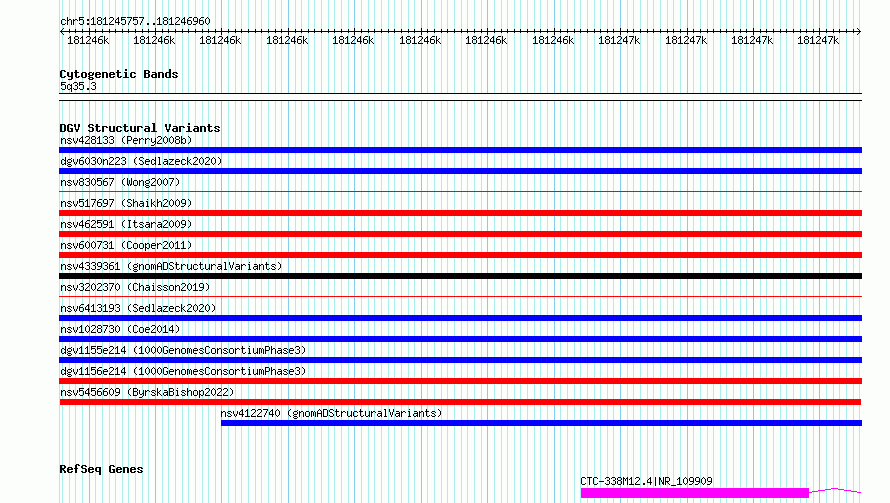
Task: Click the 5q35.3 cytogenetic band bar
Action: 460,97
